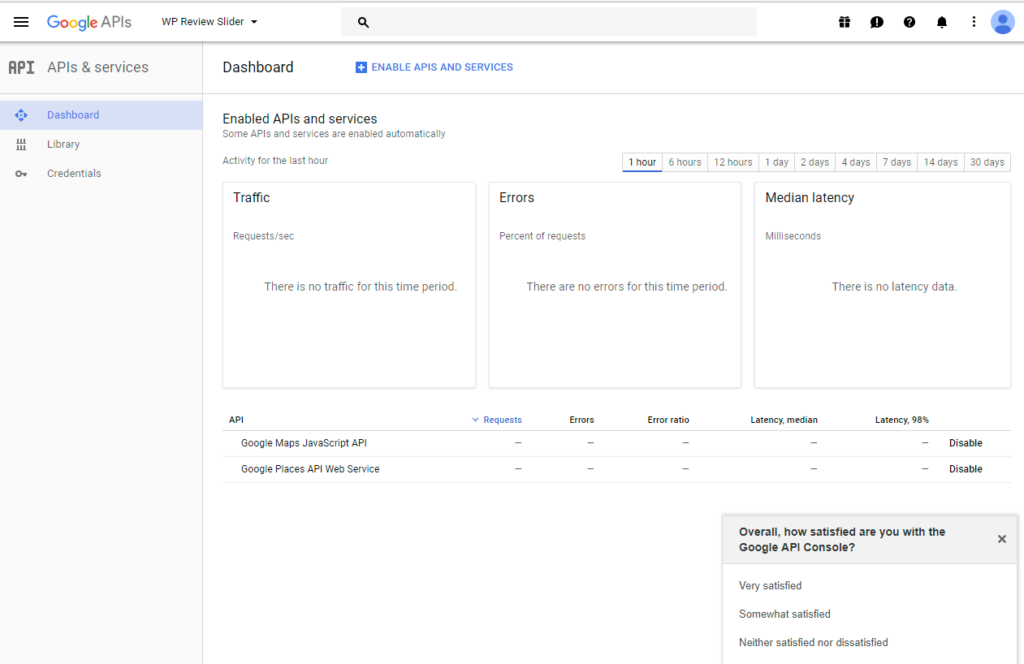1024x664 pixels.
Task: Click the Dashboard sidebar icon
Action: coord(21,115)
